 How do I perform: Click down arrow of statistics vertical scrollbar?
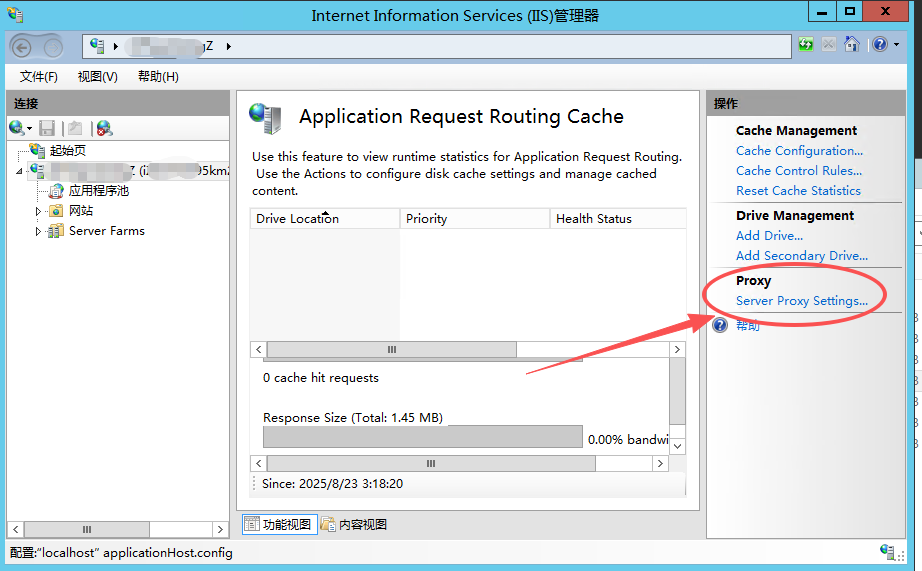coord(677,446)
